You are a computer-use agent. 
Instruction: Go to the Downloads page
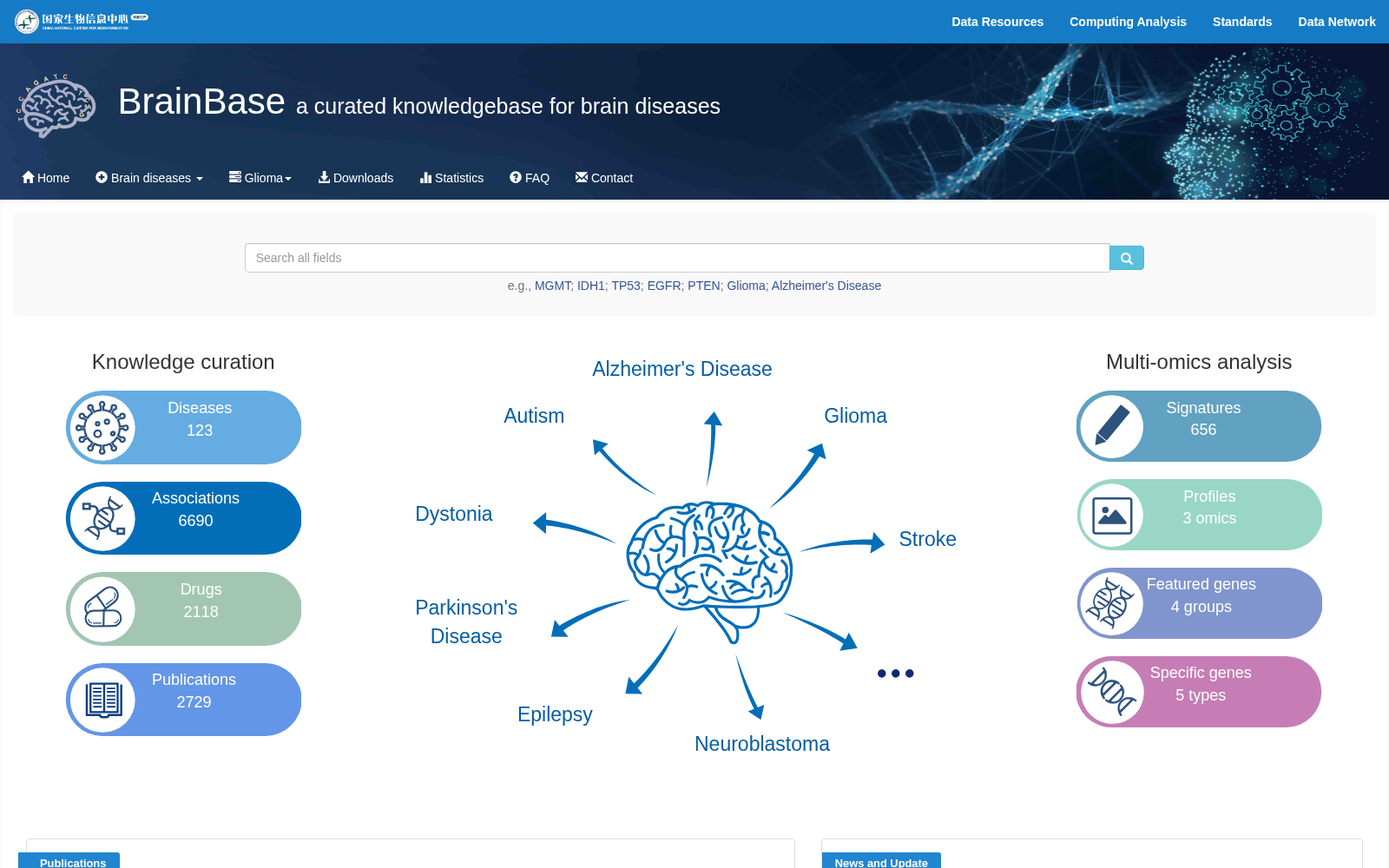(356, 178)
